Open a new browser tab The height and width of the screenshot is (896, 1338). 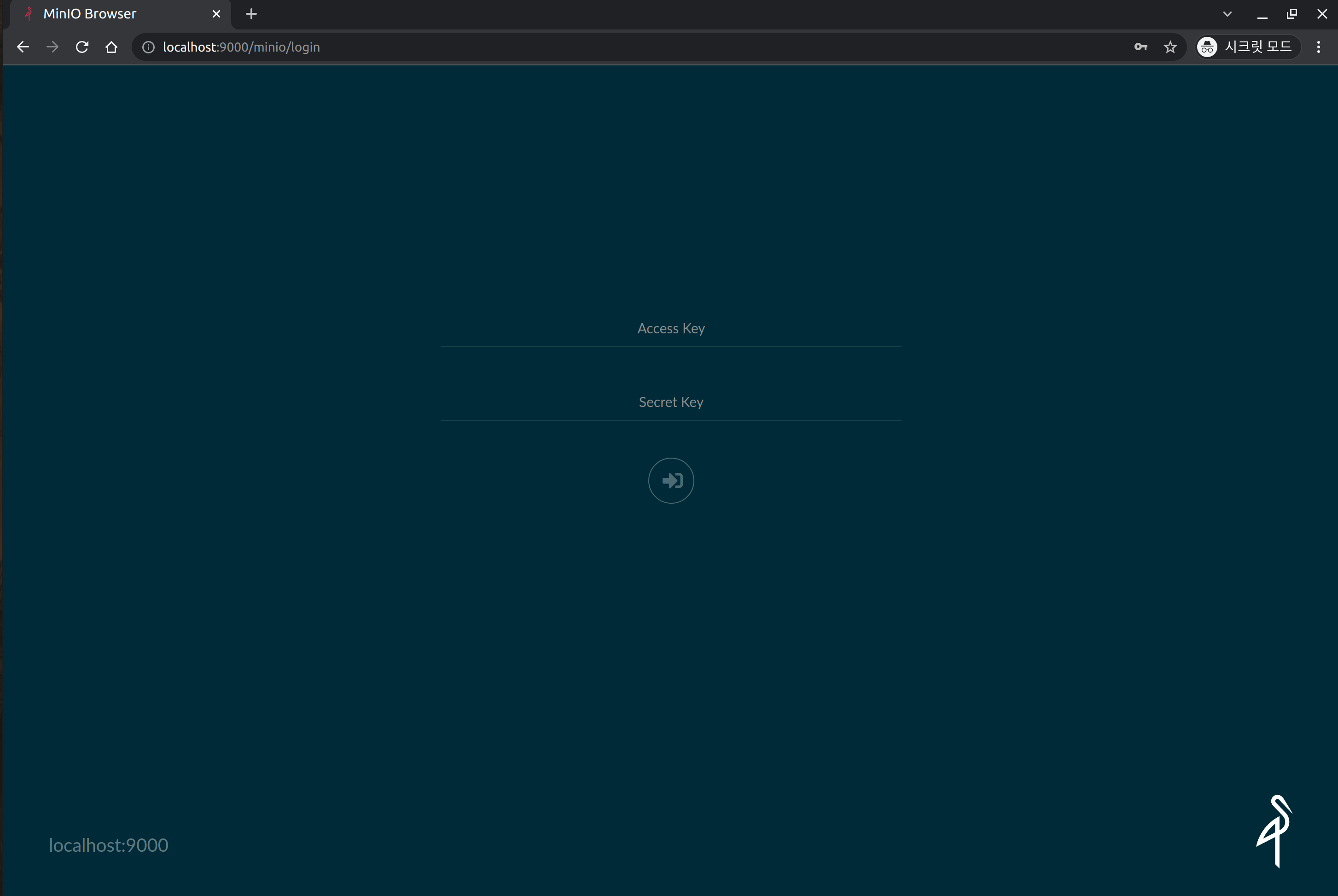point(251,14)
